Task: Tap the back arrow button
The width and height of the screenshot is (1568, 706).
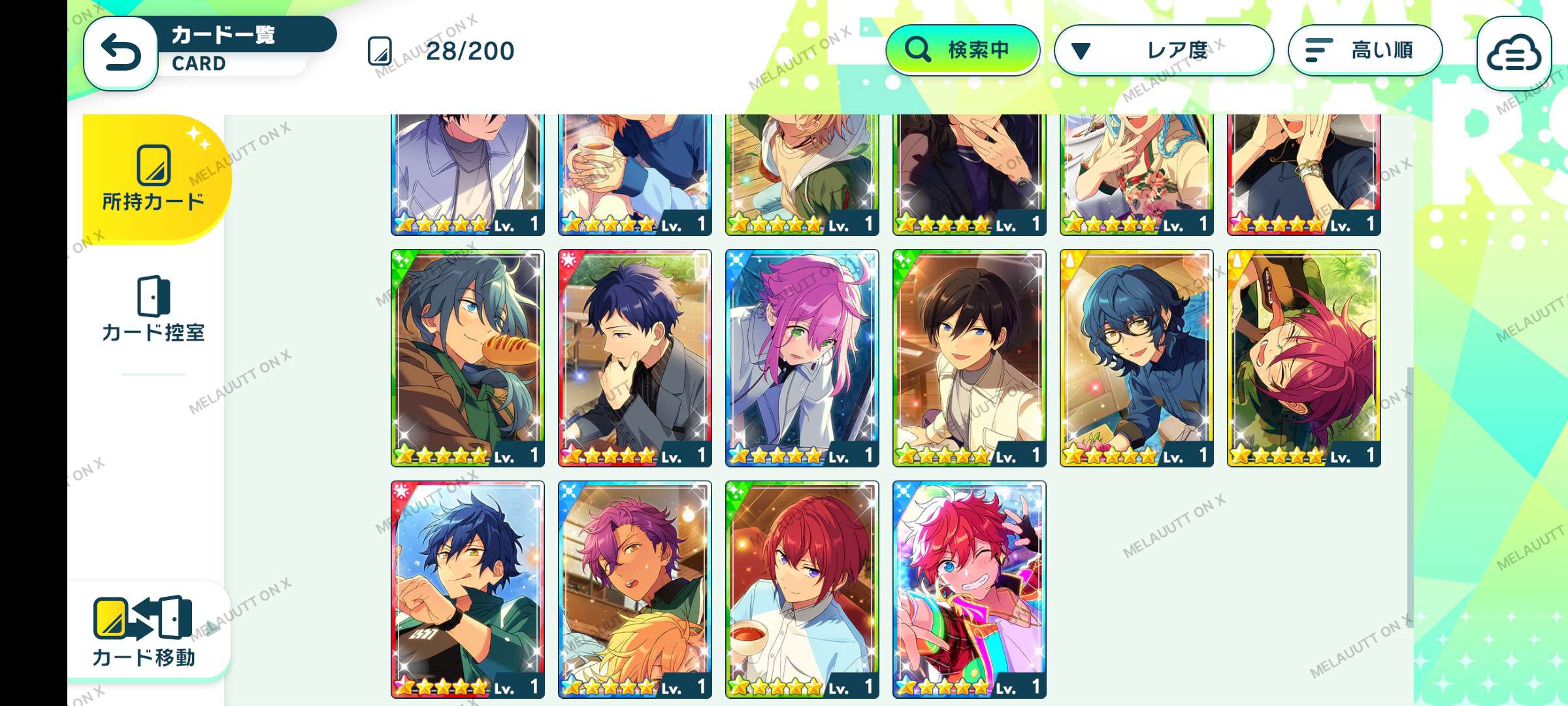Action: coord(121,52)
